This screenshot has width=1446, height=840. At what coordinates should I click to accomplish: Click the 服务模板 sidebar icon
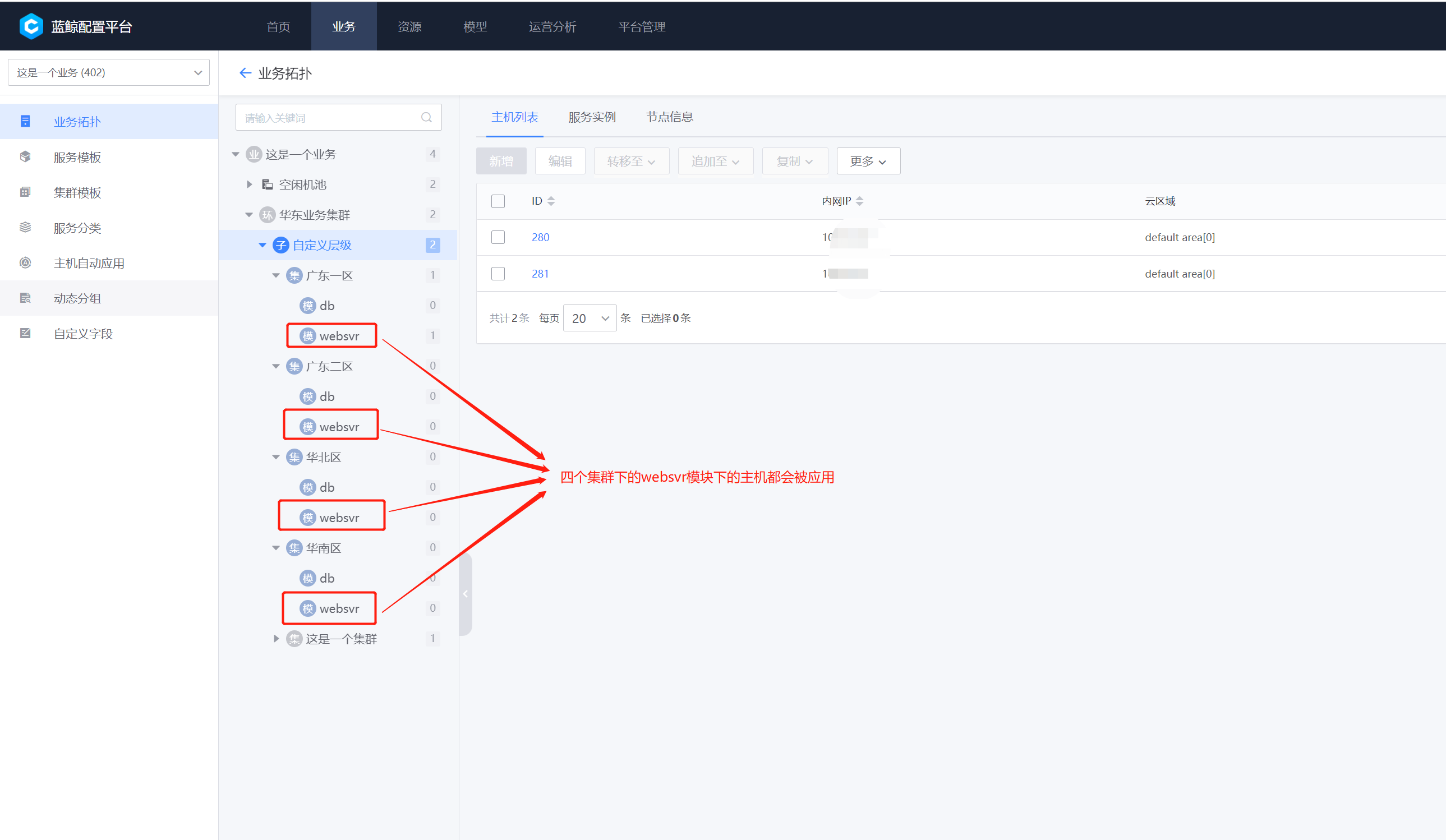click(x=25, y=156)
